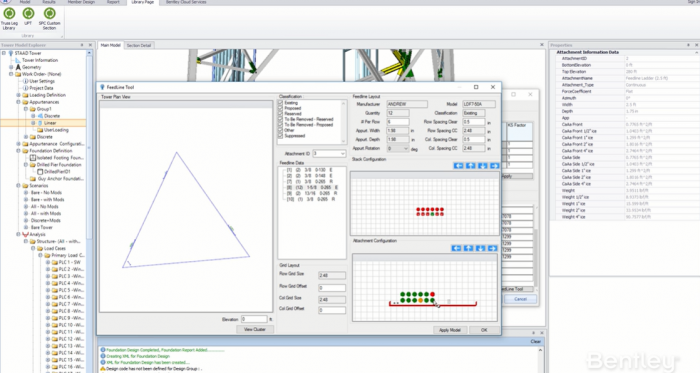Click the UPT library icon
The width and height of the screenshot is (700, 373).
coord(28,17)
